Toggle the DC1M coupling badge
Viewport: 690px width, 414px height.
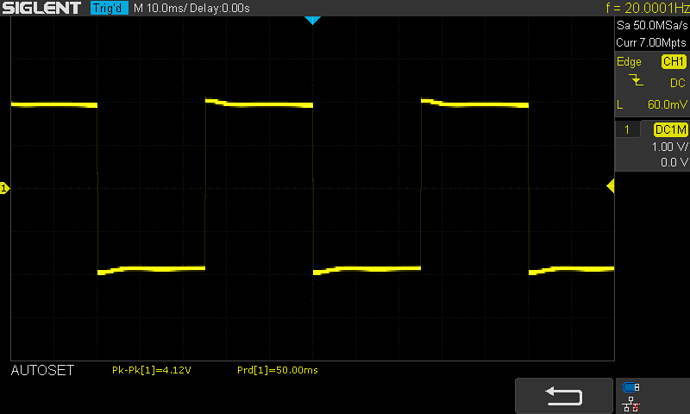point(669,130)
